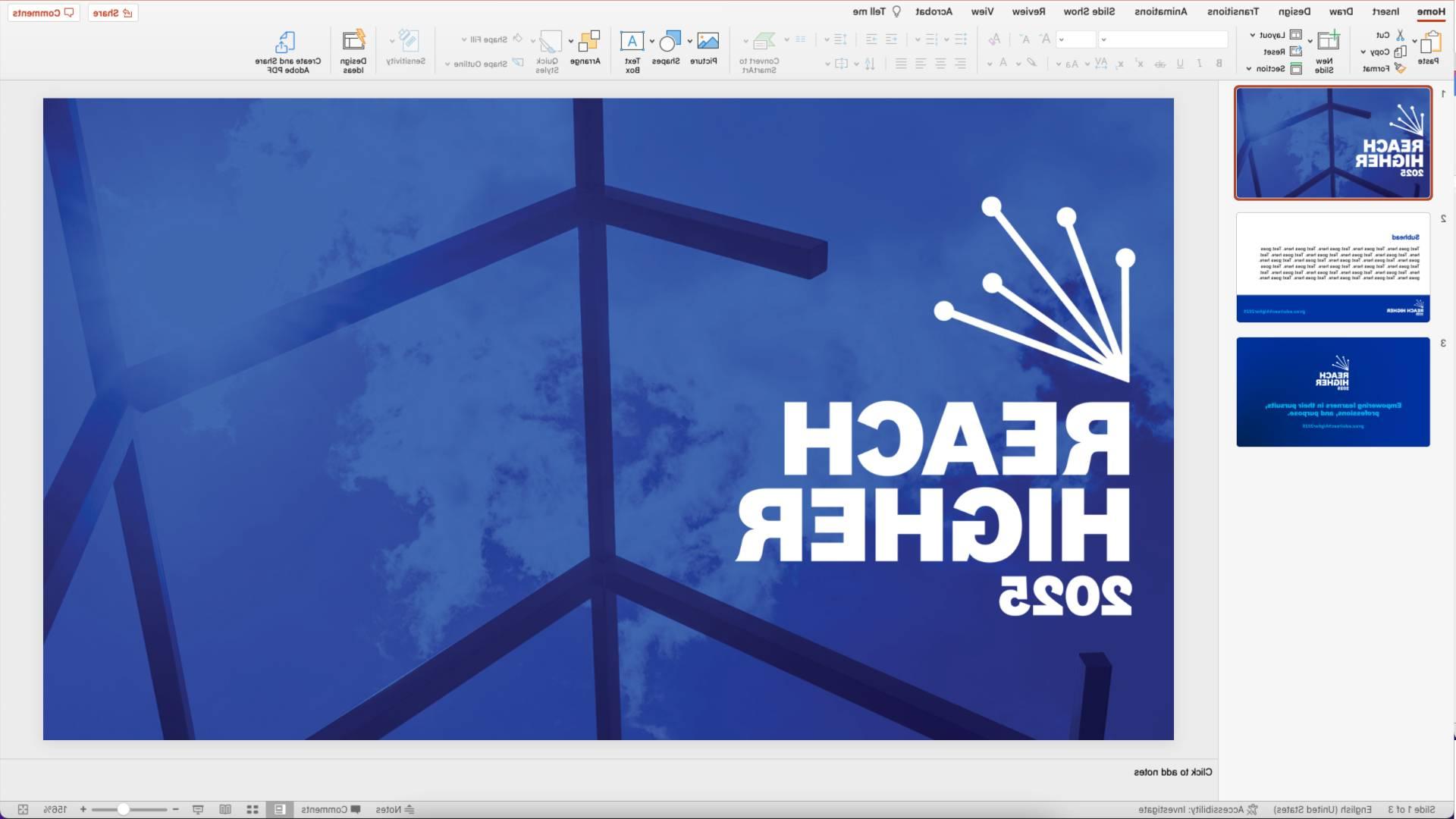
Task: Toggle Bold formatting
Action: point(1219,63)
